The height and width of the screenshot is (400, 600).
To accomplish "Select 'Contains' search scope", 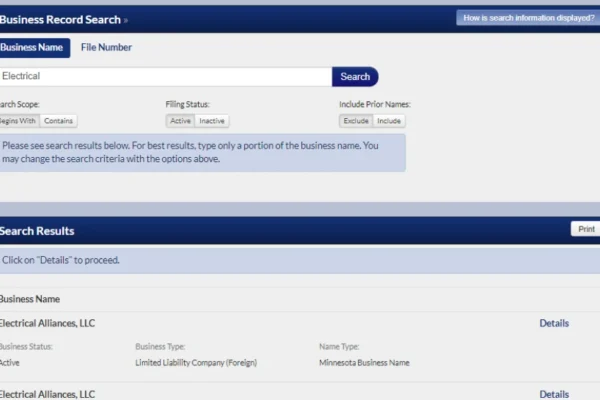I will tap(59, 121).
